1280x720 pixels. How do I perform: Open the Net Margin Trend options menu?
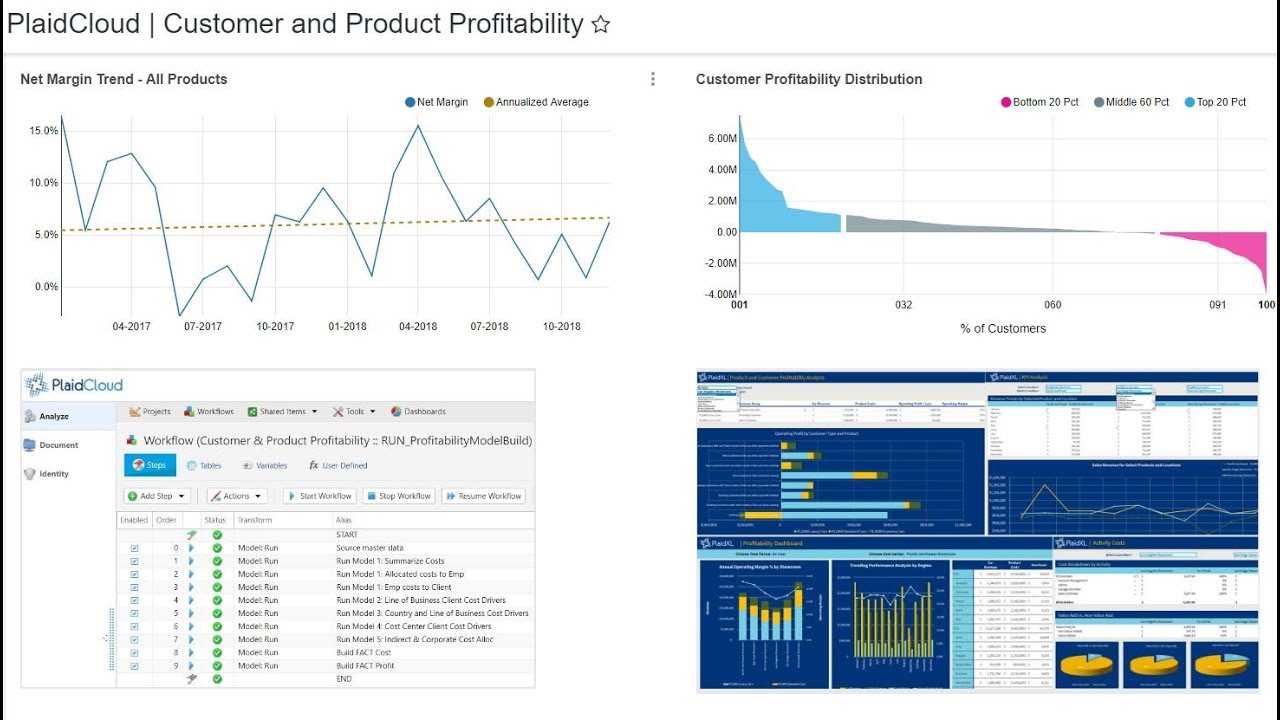point(653,79)
